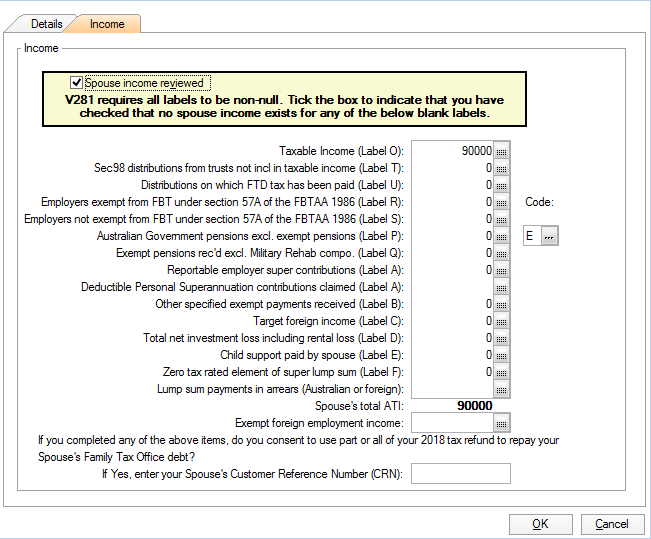Untick the Spouse income reviewed checkbox
The image size is (651, 539).
(x=77, y=83)
